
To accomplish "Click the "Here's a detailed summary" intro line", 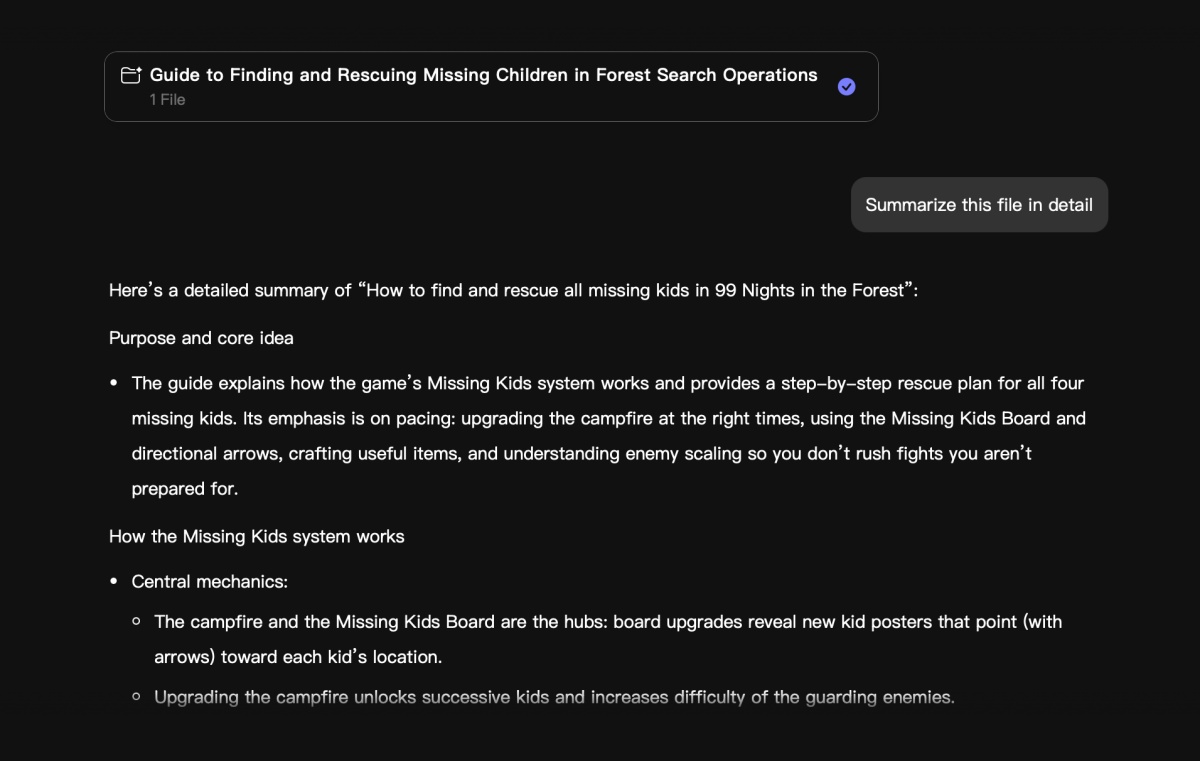I will coord(513,291).
